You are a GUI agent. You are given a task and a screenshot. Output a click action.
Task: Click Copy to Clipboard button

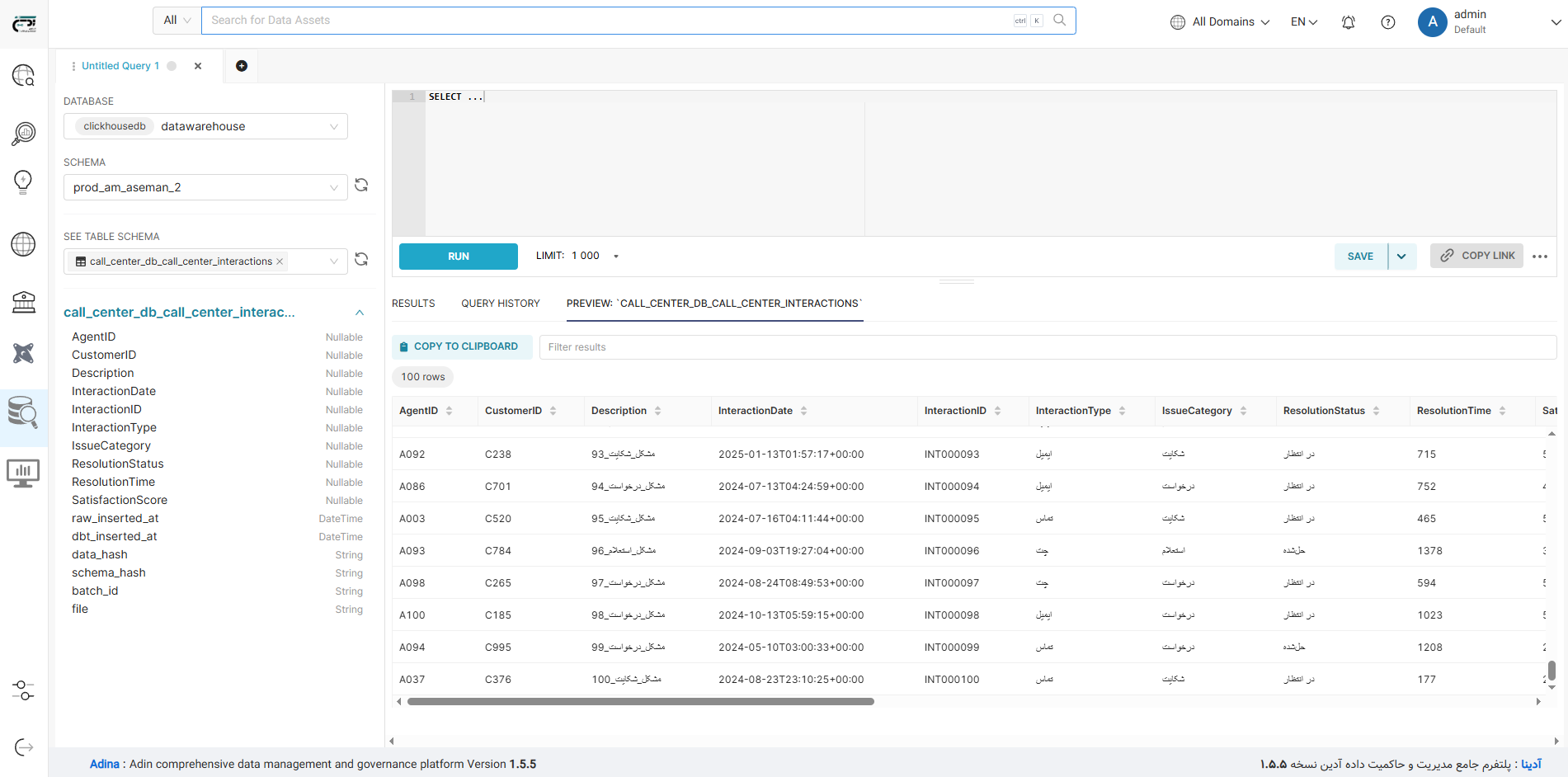tap(459, 346)
